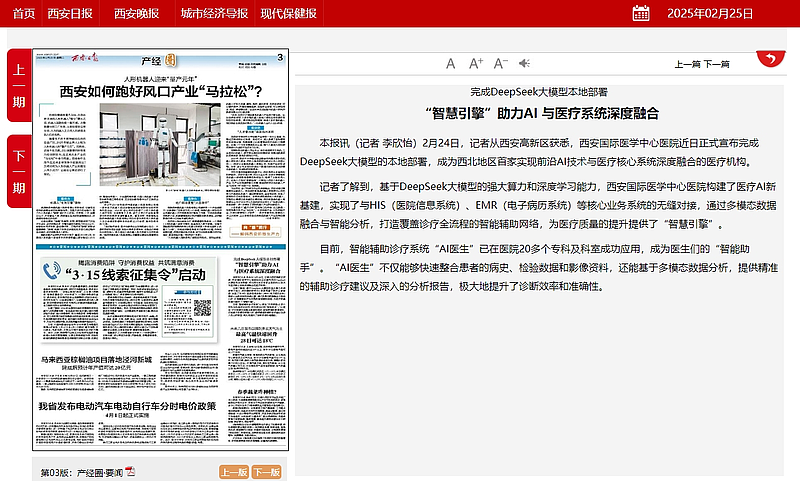
Task: Click subtitle 完成DeepSeek大模型本地部署
Action: click(539, 92)
